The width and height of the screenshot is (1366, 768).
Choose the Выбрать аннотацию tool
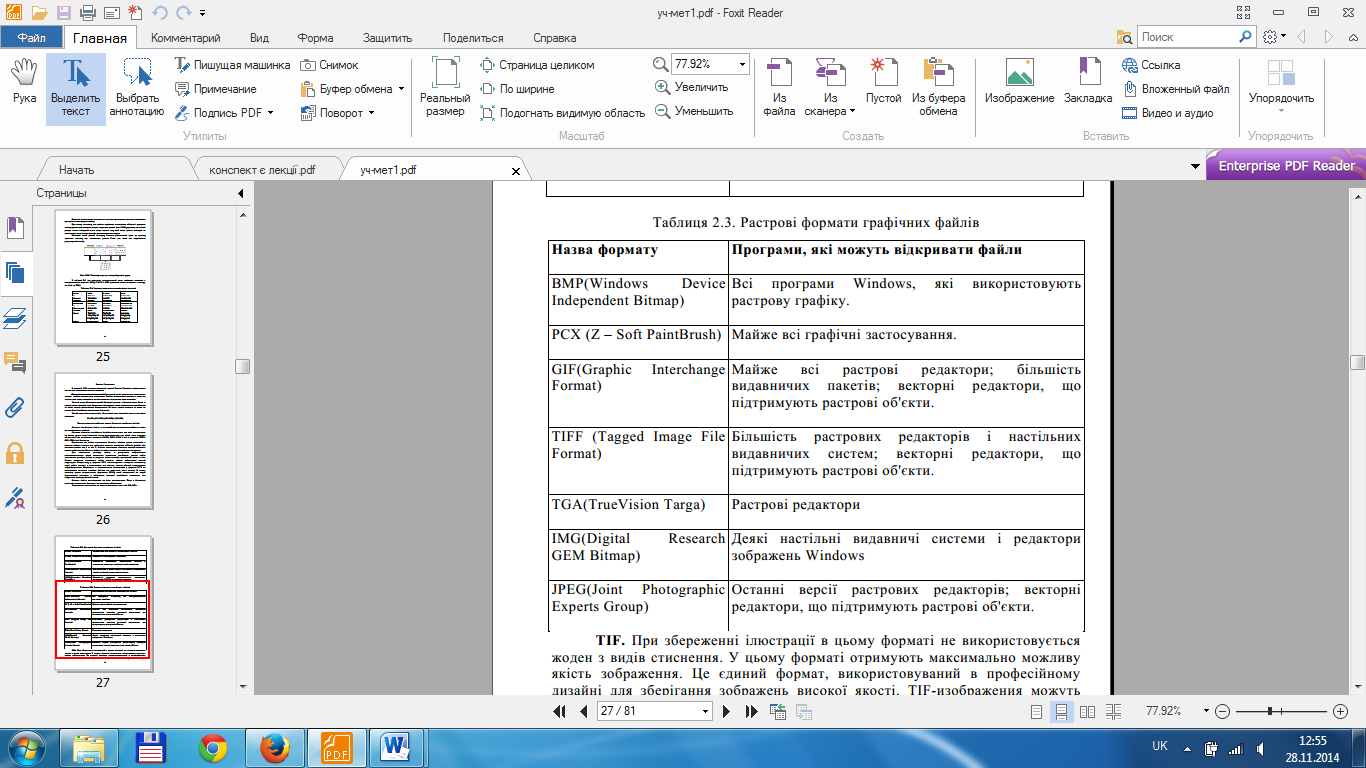(x=137, y=89)
